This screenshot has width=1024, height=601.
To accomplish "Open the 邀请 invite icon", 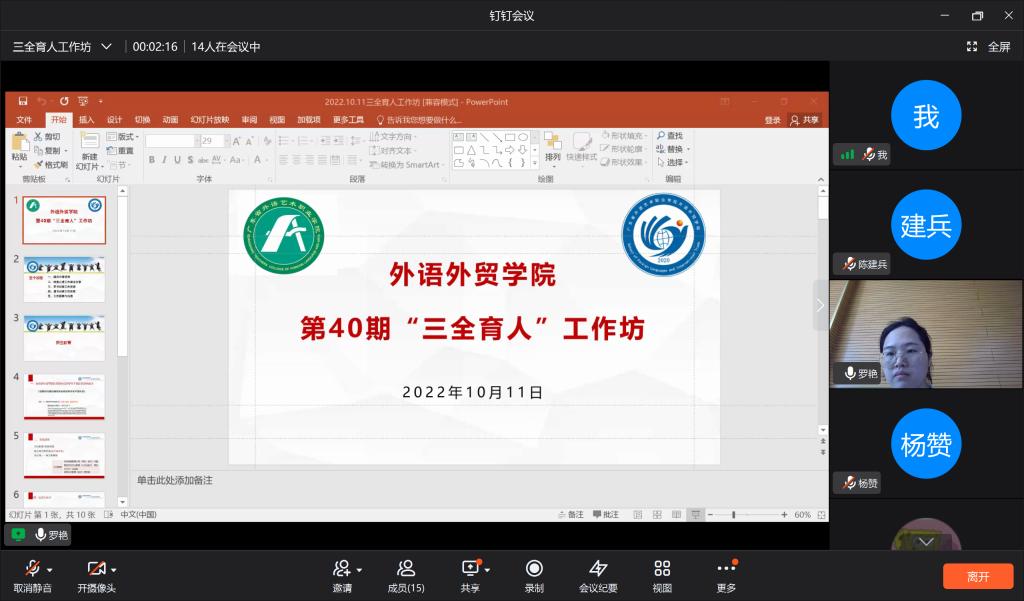I will (342, 568).
